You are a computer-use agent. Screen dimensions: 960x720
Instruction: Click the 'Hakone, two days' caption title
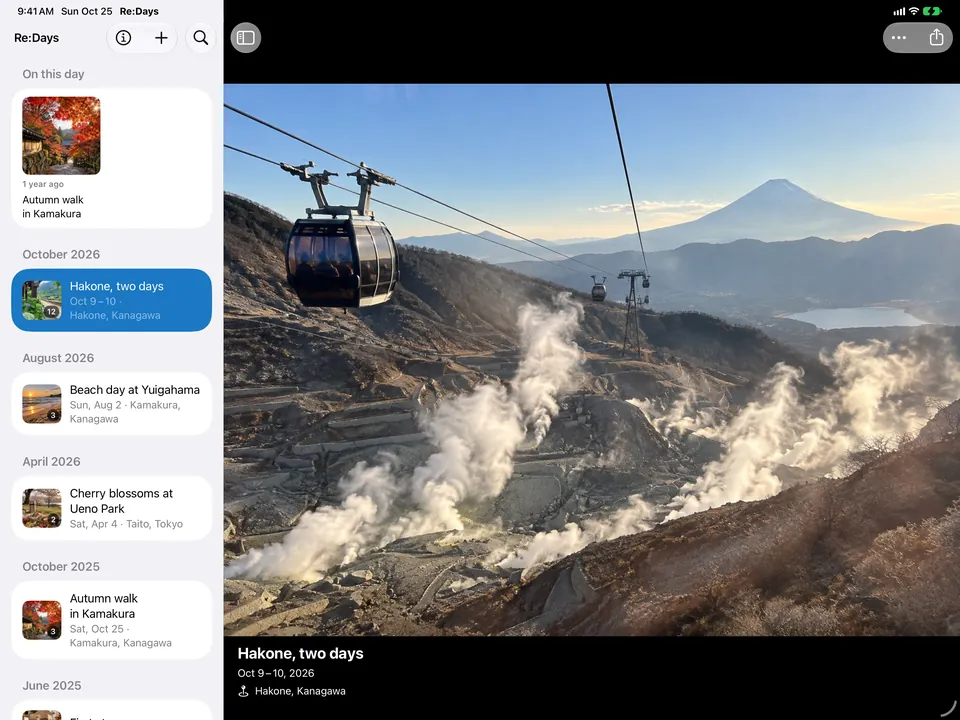[x=301, y=653]
